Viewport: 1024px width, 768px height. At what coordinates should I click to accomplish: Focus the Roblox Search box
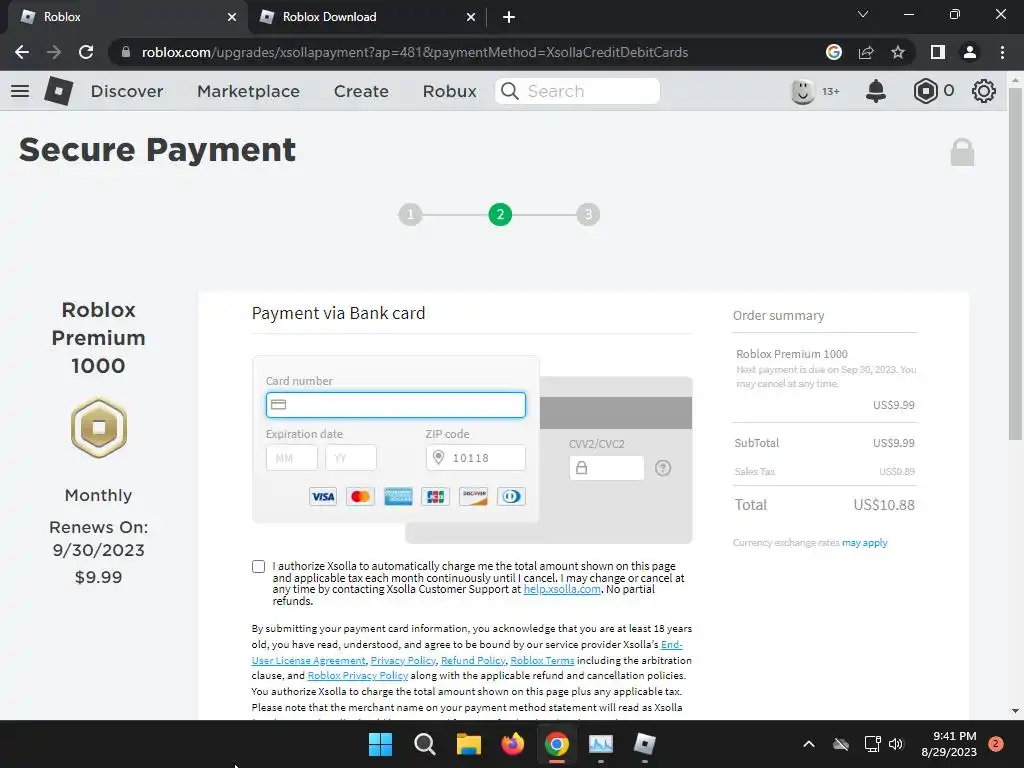(577, 91)
